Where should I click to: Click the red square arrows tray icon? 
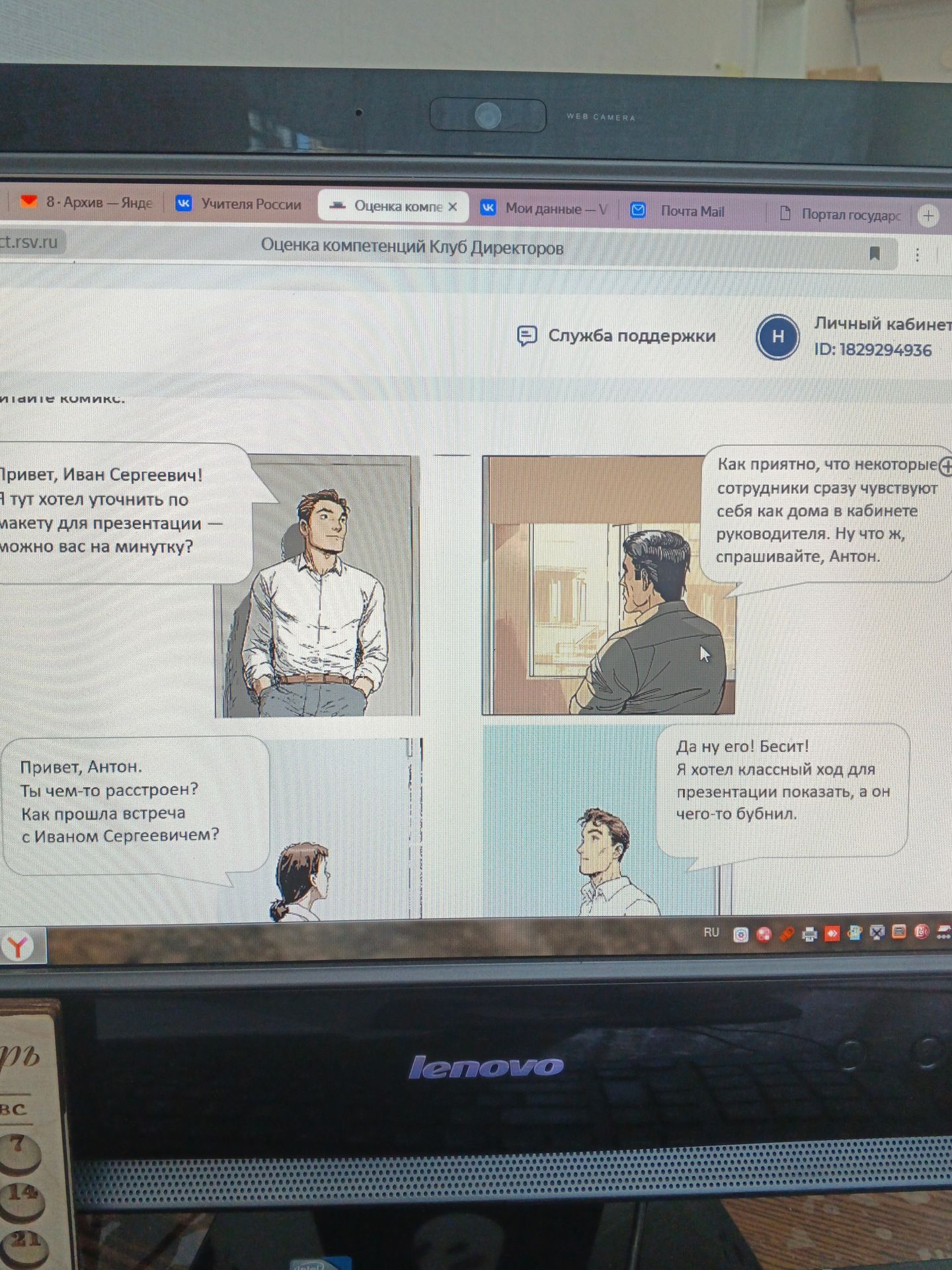(832, 933)
